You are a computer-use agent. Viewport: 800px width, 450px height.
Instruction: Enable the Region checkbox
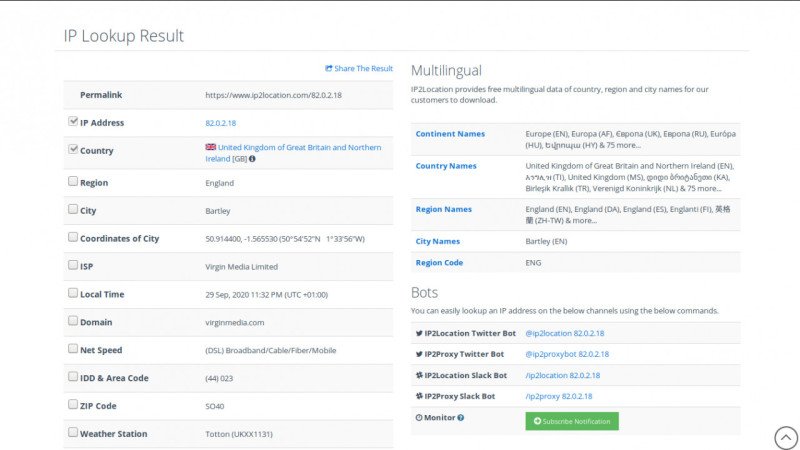(73, 182)
